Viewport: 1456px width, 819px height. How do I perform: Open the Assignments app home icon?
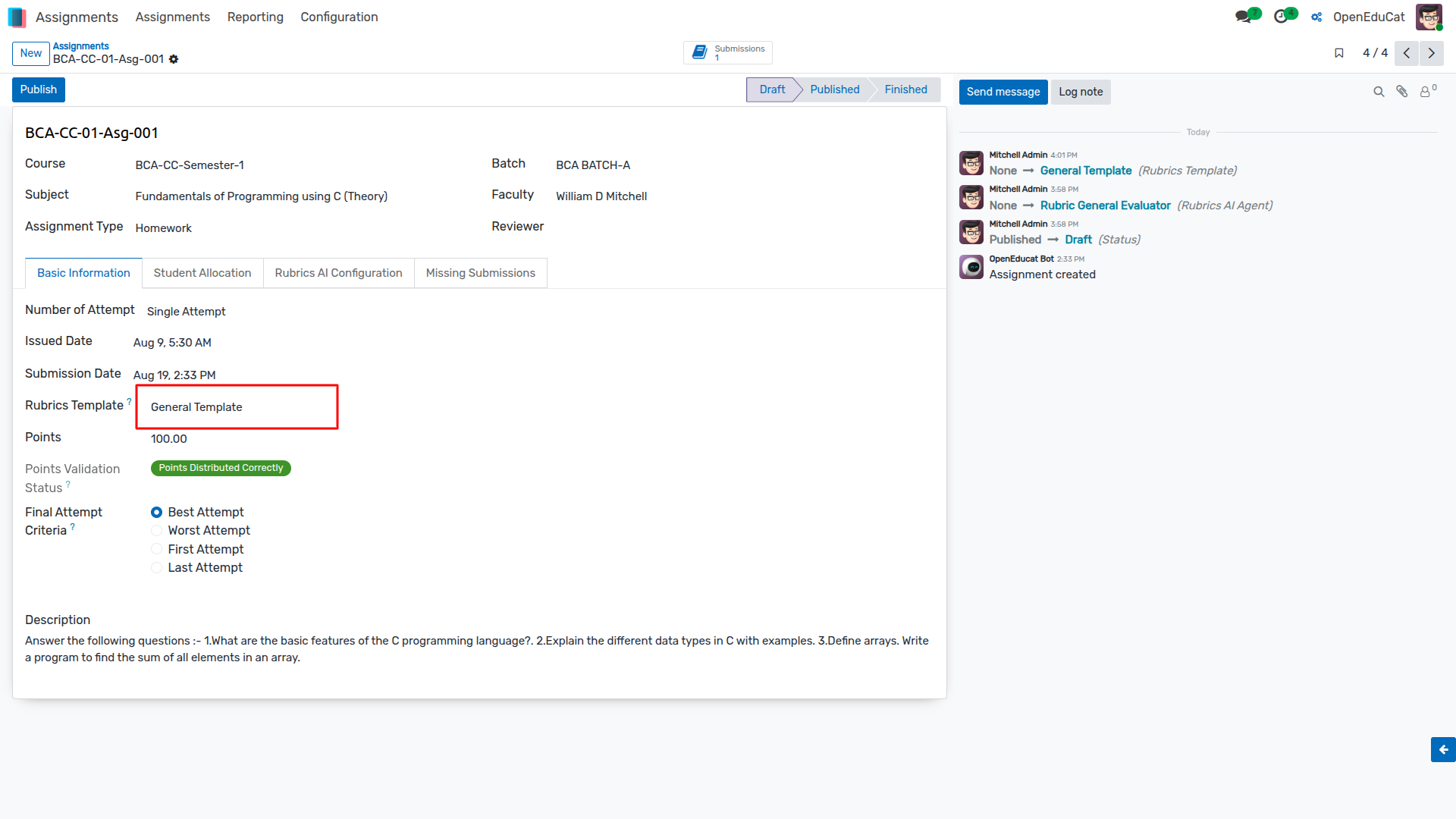tap(17, 17)
